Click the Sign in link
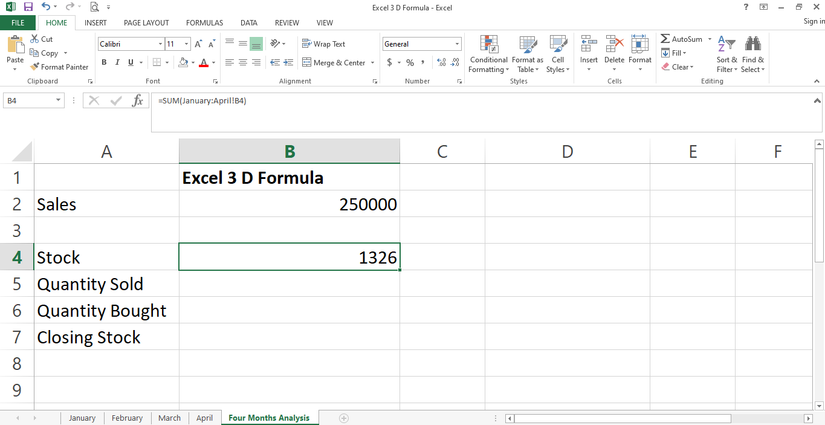 click(813, 22)
